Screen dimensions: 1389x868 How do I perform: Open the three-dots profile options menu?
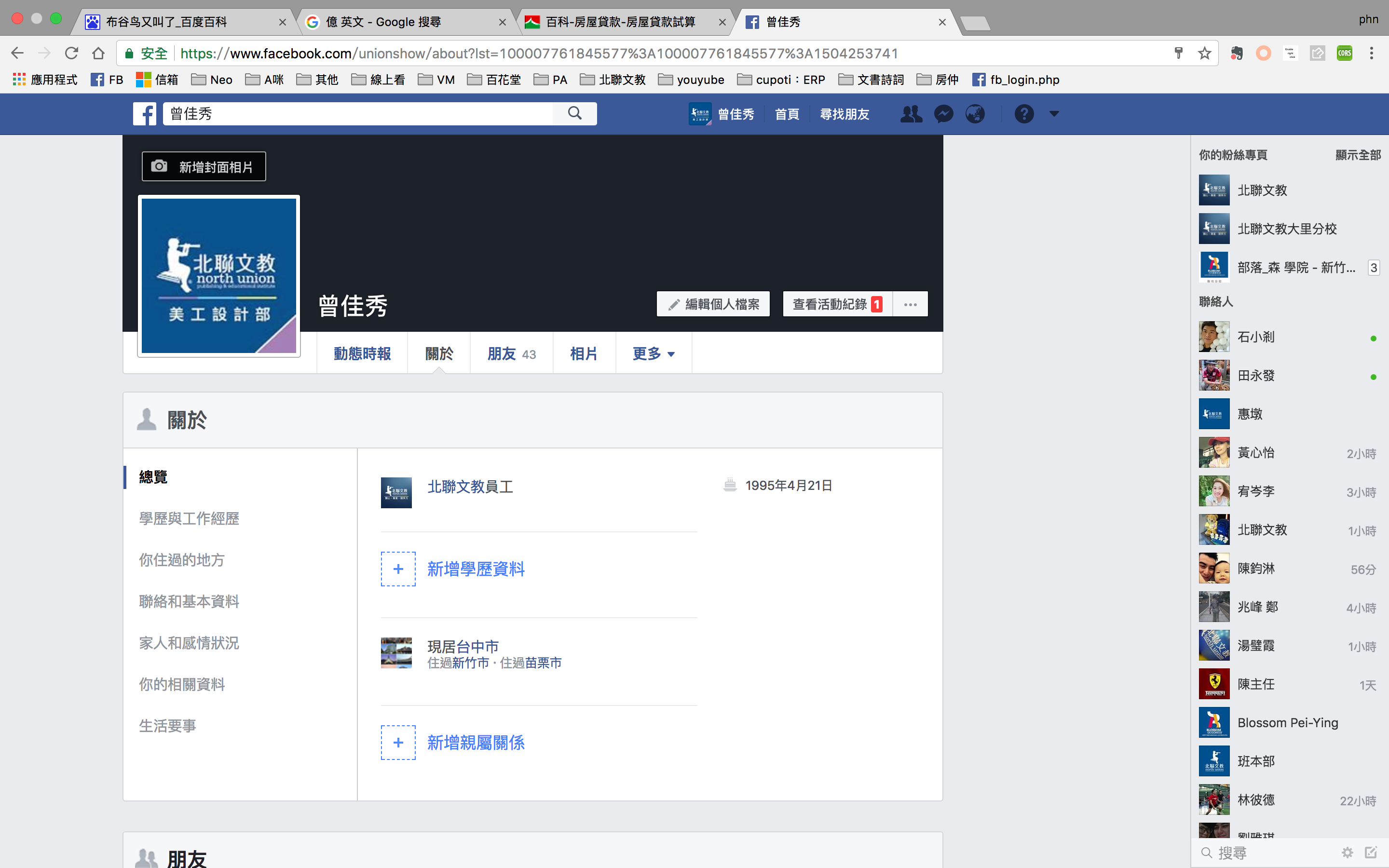910,304
